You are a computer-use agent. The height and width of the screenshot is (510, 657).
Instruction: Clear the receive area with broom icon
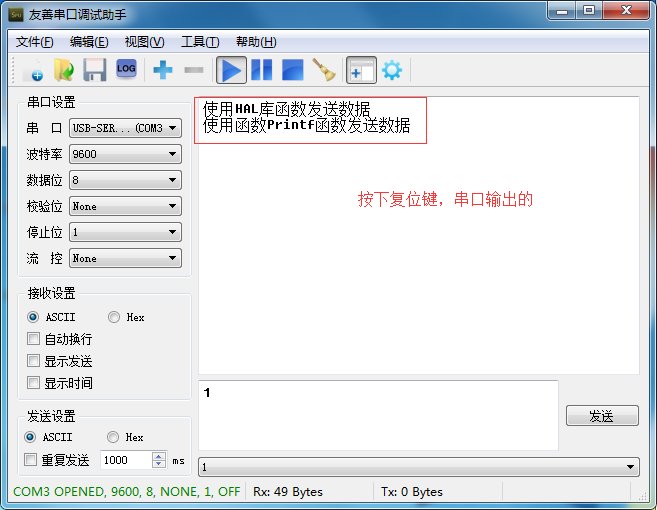click(324, 70)
